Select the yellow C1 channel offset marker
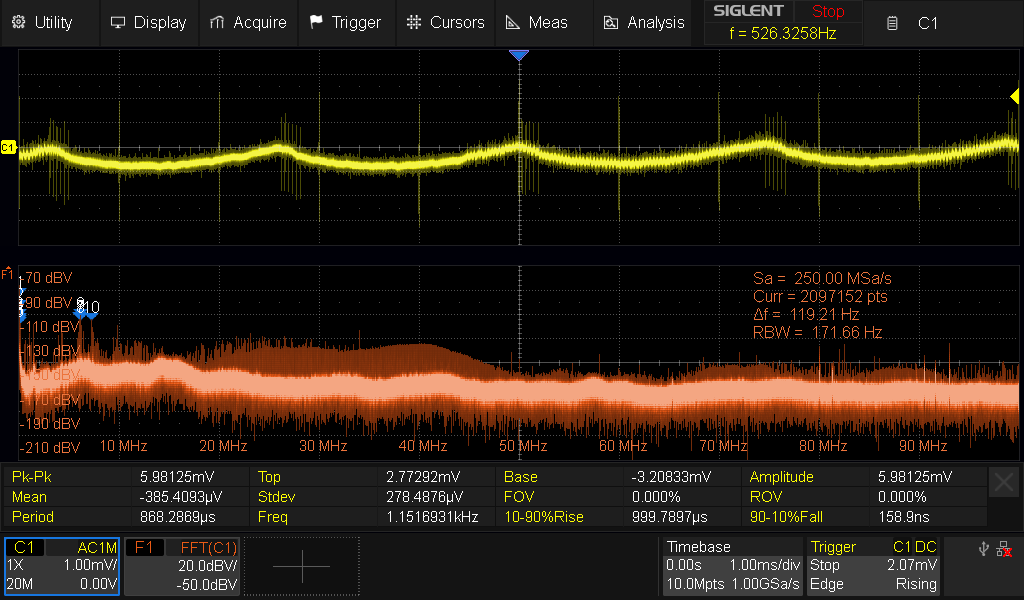The image size is (1024, 600). tap(8, 148)
